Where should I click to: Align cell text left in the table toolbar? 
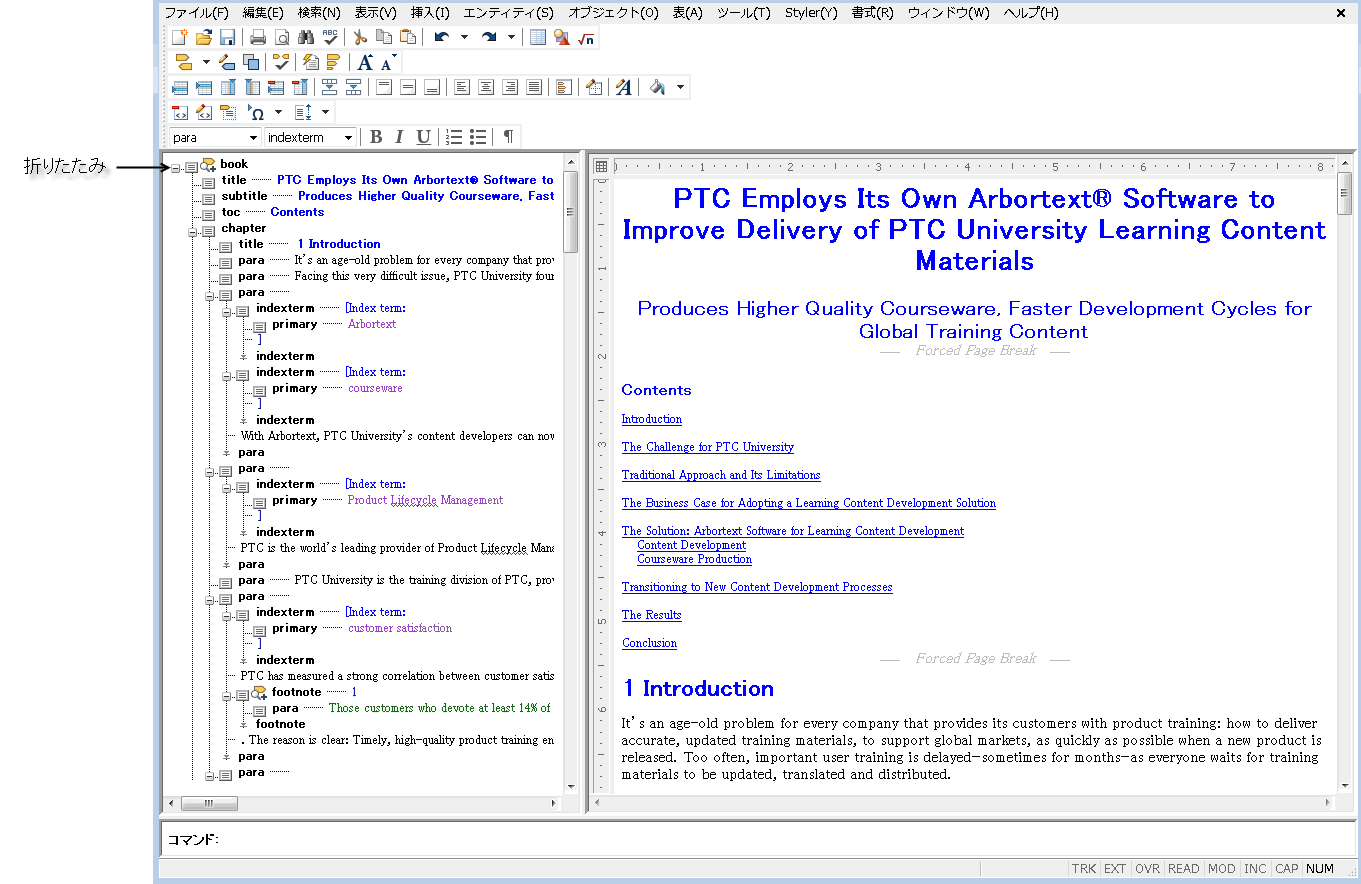(461, 87)
